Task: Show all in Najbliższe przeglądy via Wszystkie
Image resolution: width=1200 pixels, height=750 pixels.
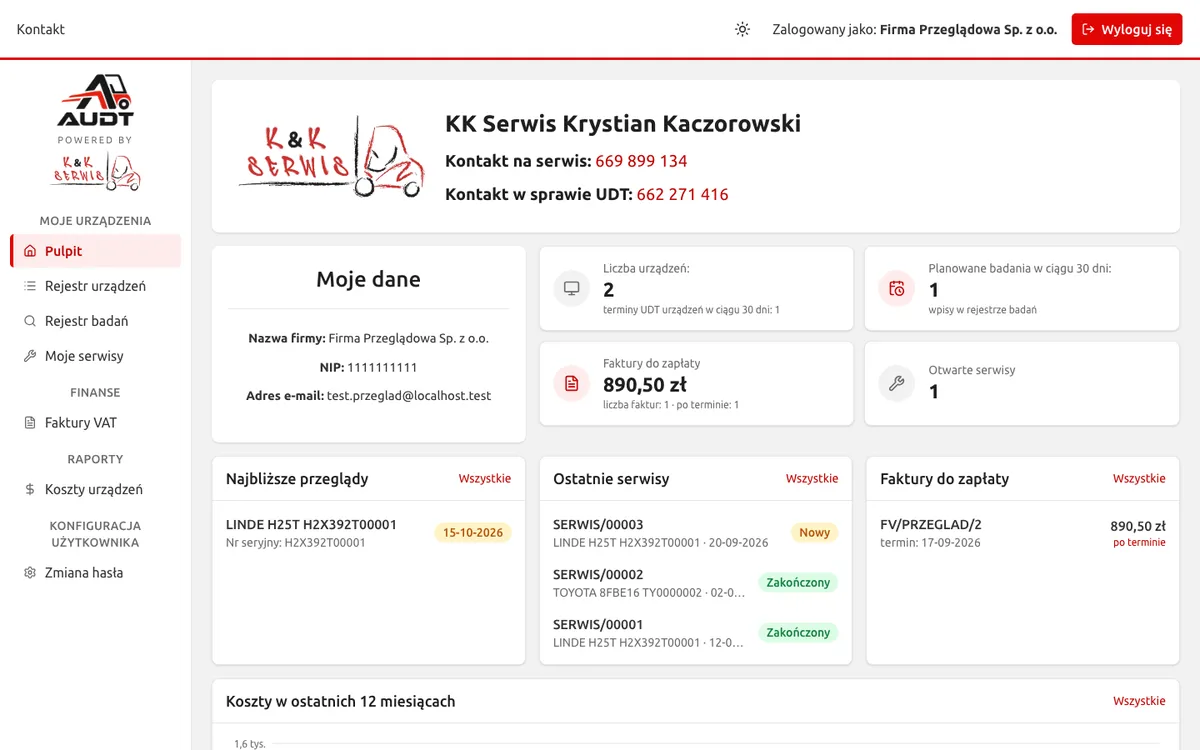Action: 485,478
